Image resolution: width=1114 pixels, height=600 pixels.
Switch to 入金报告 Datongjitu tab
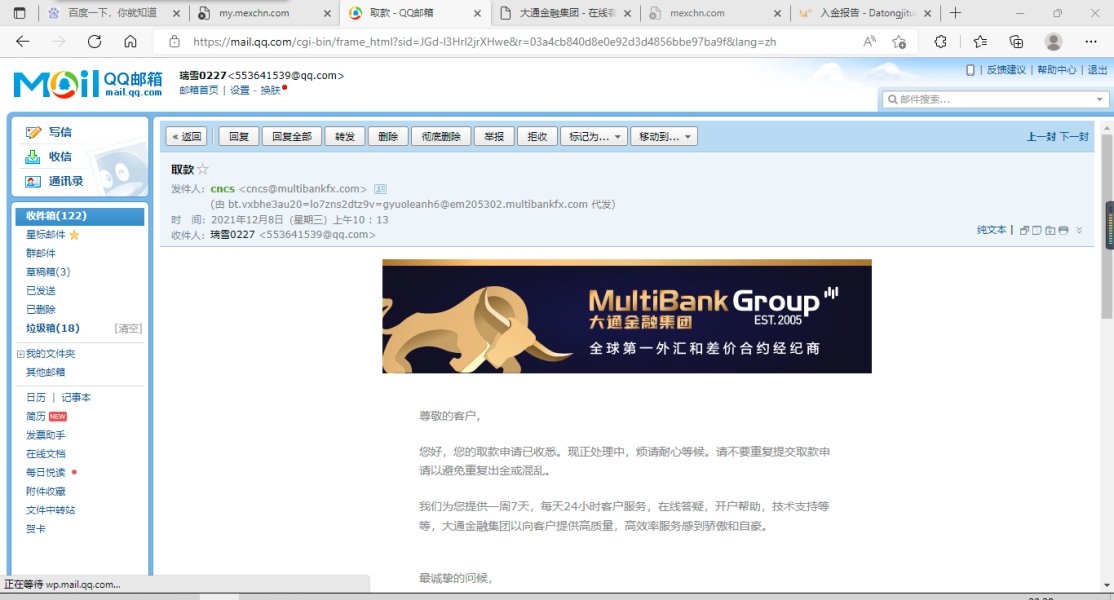[865, 13]
